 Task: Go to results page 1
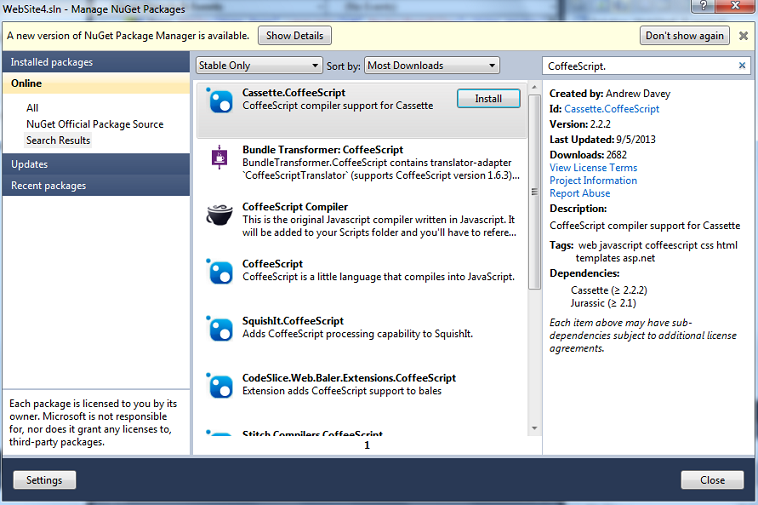click(x=367, y=445)
